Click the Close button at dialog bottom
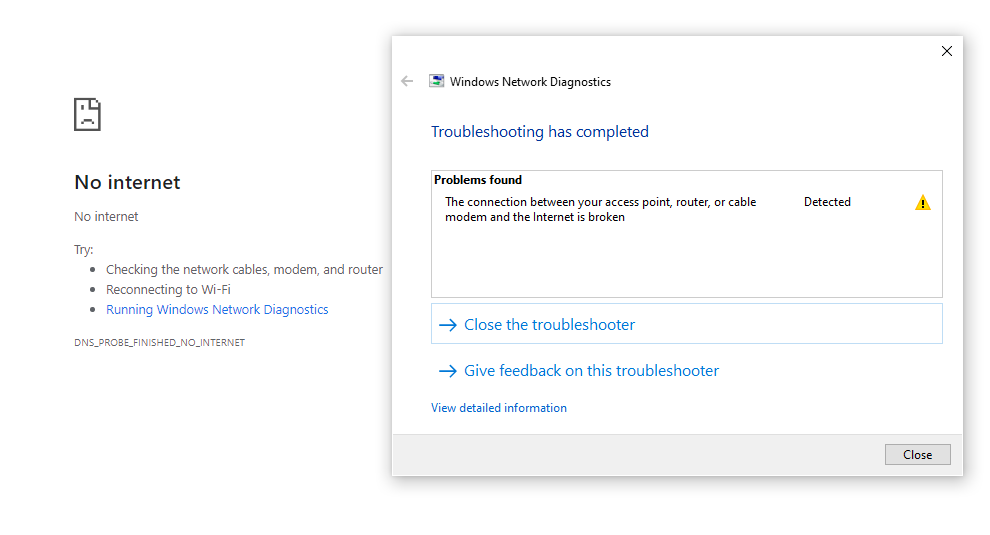Screen dimensions: 990x535 (x=917, y=455)
